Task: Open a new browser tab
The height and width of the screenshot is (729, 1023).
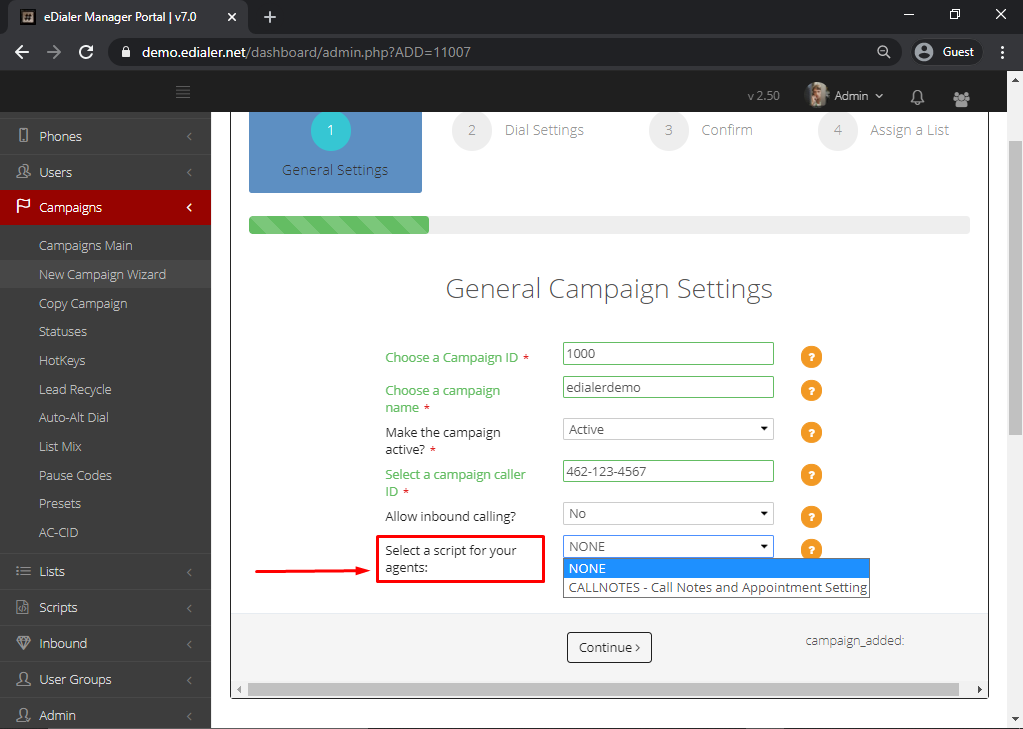Action: tap(270, 17)
